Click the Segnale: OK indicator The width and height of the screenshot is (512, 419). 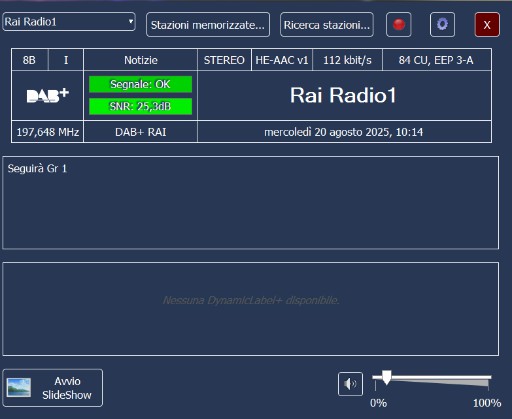pos(140,84)
